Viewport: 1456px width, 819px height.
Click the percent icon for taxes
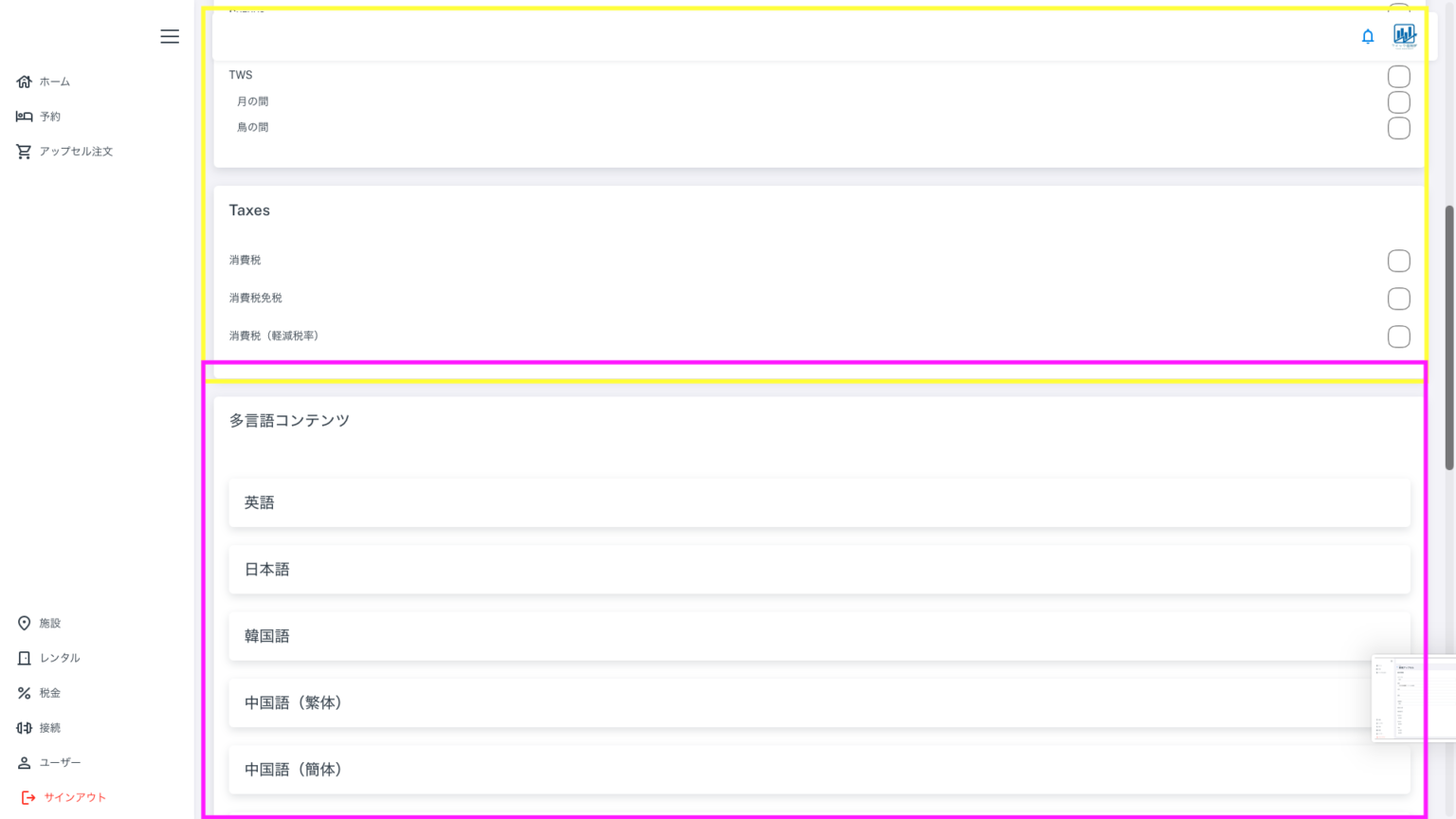[25, 693]
